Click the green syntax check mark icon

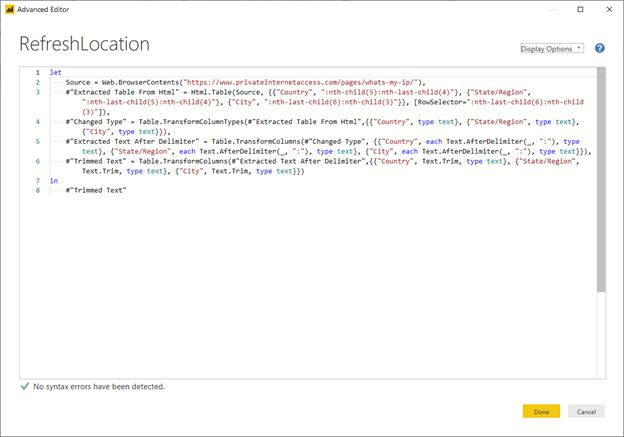tap(24, 386)
